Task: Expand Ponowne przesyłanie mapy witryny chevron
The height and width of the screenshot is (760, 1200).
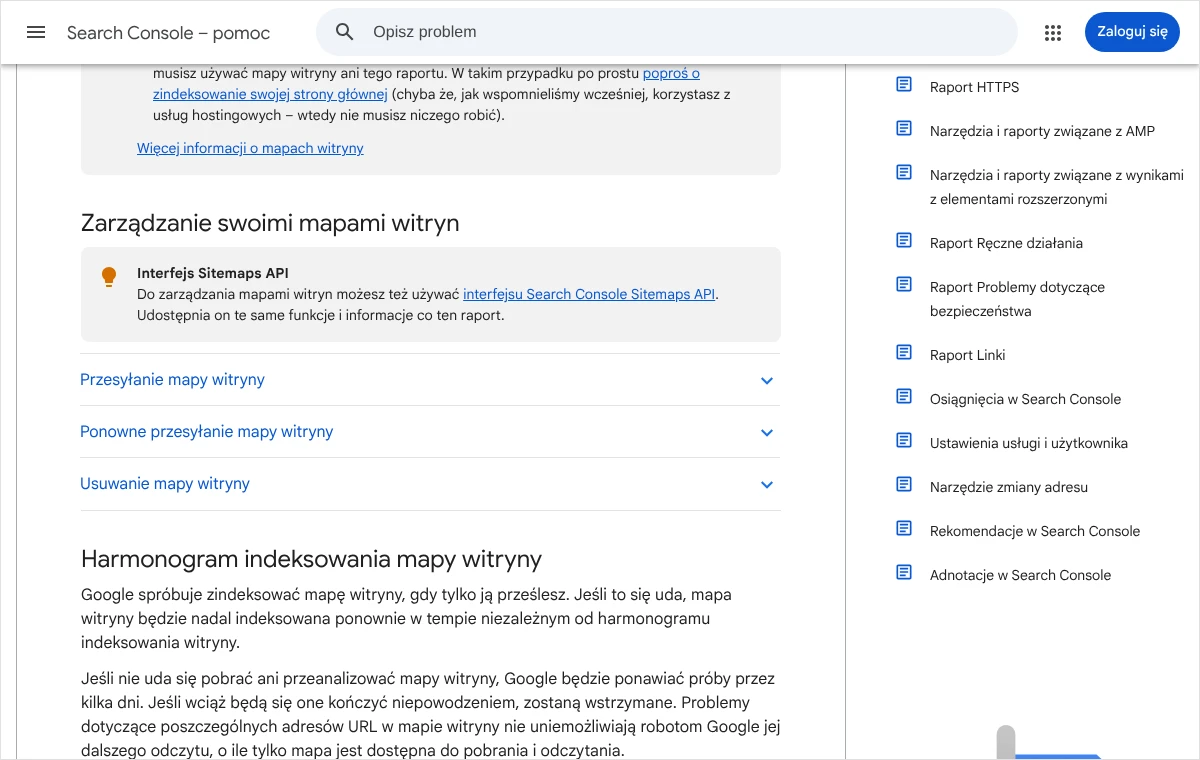Action: (767, 433)
